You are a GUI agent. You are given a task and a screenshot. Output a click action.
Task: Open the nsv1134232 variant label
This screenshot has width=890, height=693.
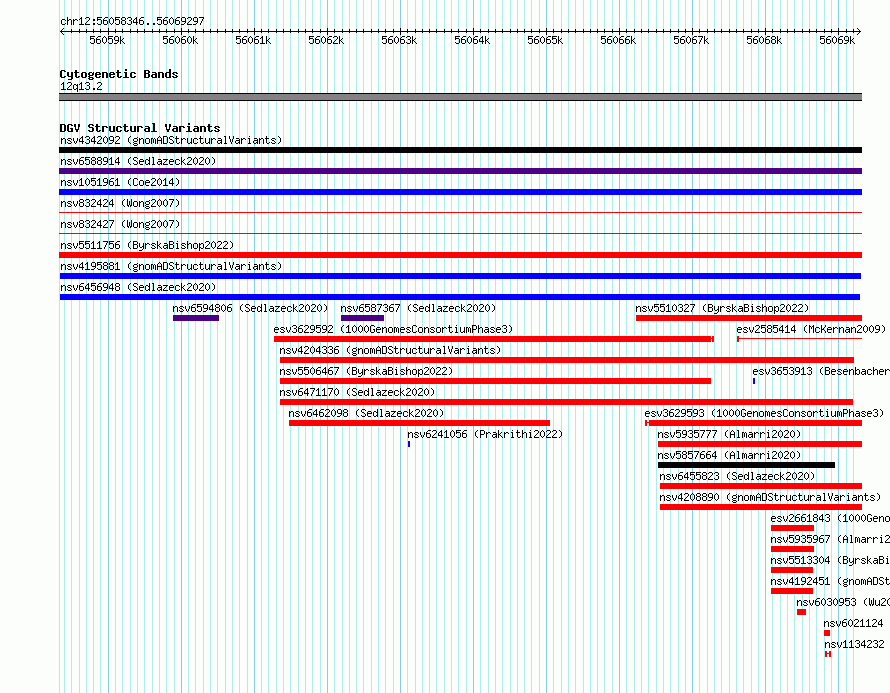[x=854, y=644]
